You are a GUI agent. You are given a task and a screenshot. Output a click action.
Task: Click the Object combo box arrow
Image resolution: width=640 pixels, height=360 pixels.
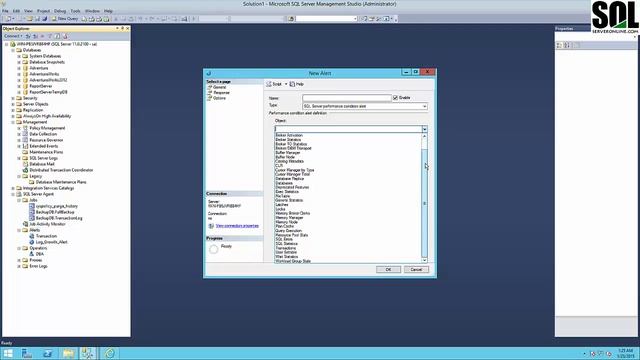click(424, 129)
